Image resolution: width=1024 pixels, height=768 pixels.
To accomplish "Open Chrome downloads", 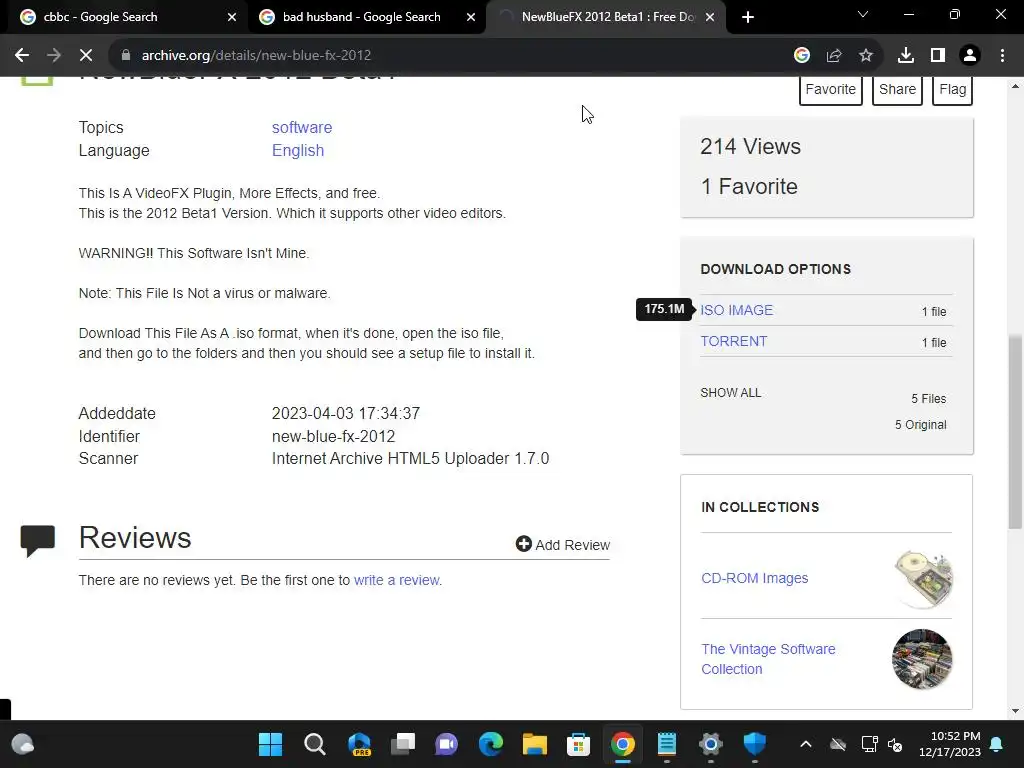I will 906,56.
